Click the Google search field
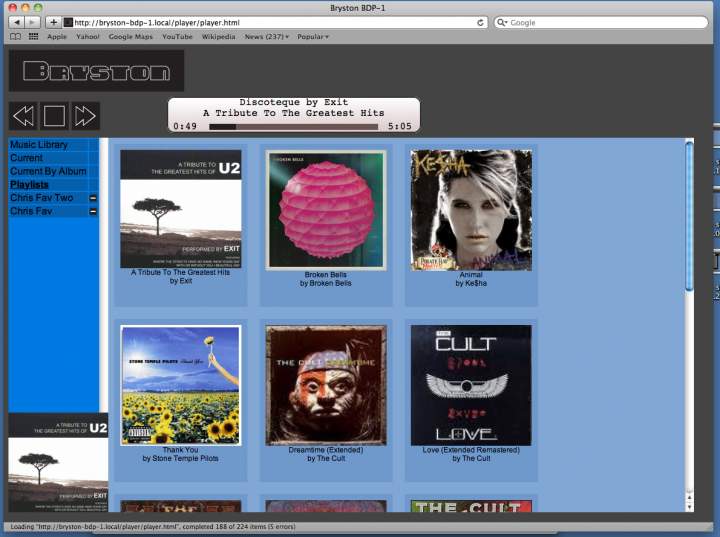Viewport: 720px width, 537px height. pyautogui.click(x=601, y=23)
